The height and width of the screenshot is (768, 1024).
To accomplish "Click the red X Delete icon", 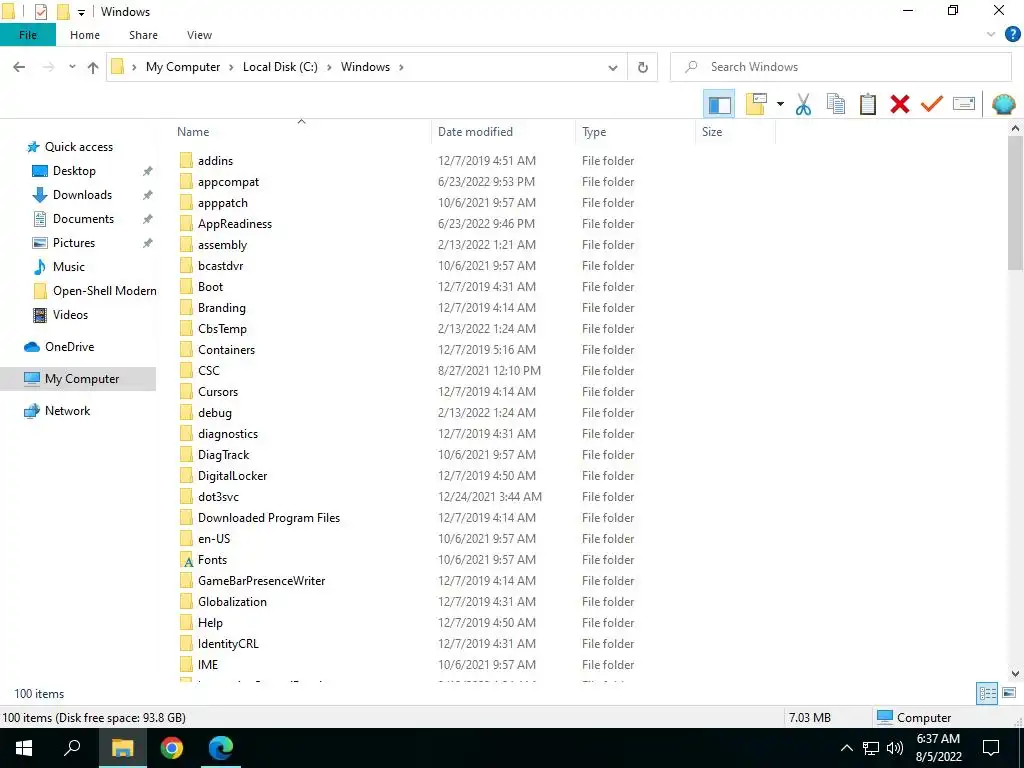I will (x=899, y=104).
